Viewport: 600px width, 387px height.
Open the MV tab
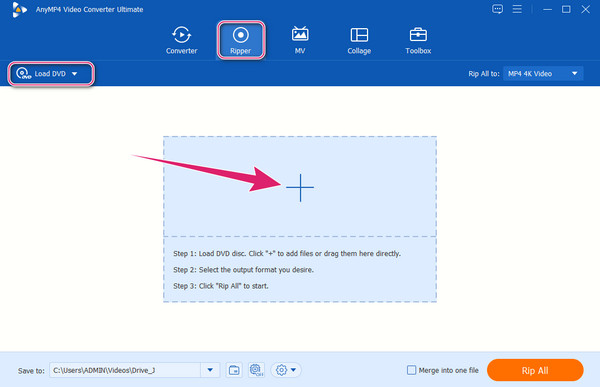300,40
